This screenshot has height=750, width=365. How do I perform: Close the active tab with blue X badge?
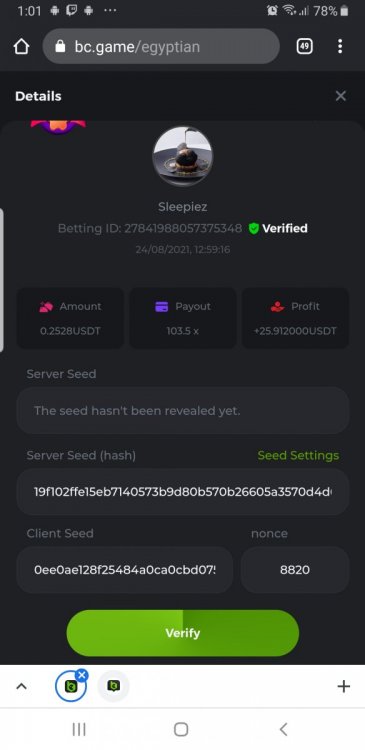click(82, 675)
